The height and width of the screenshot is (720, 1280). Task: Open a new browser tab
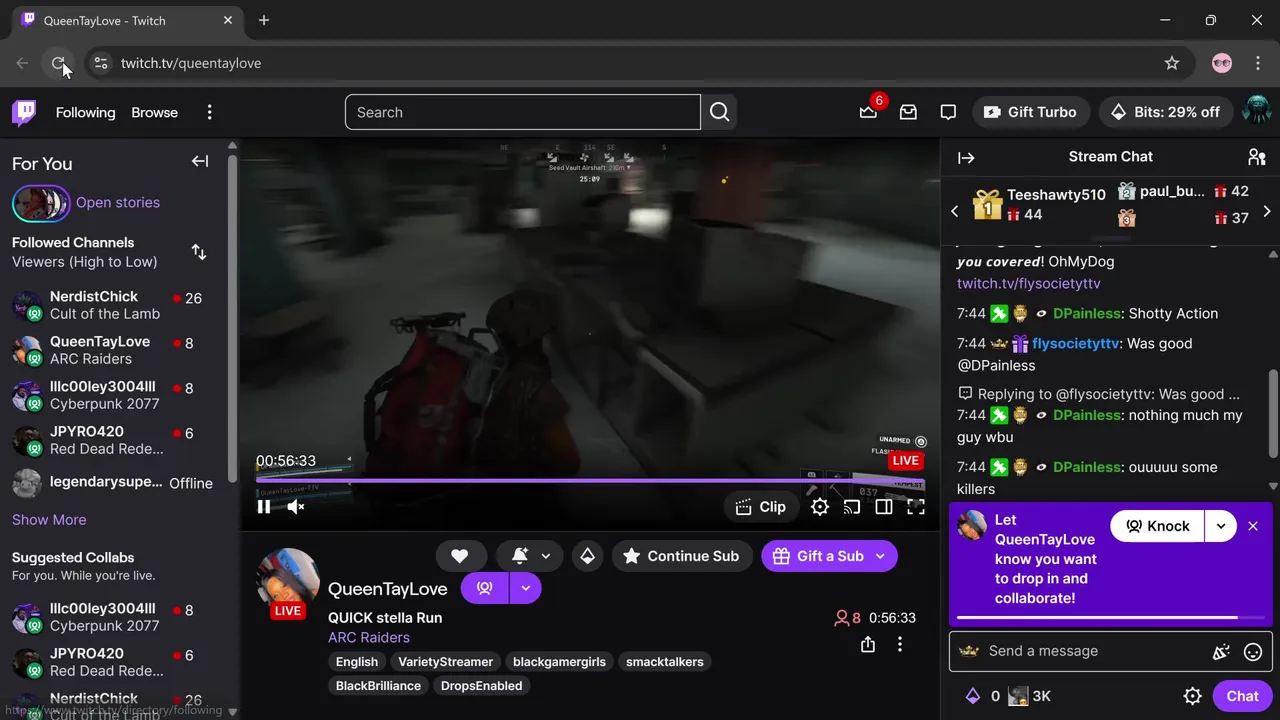click(x=264, y=20)
